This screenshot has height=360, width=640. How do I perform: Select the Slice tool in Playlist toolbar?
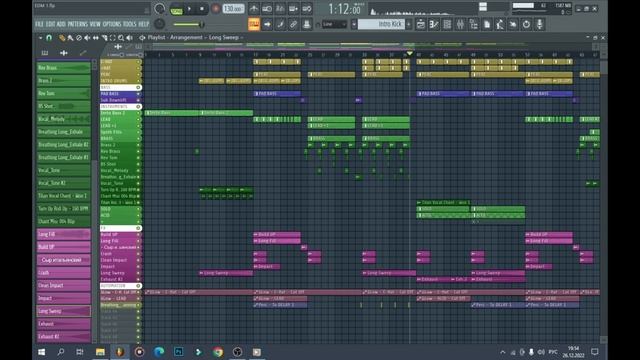click(x=104, y=38)
